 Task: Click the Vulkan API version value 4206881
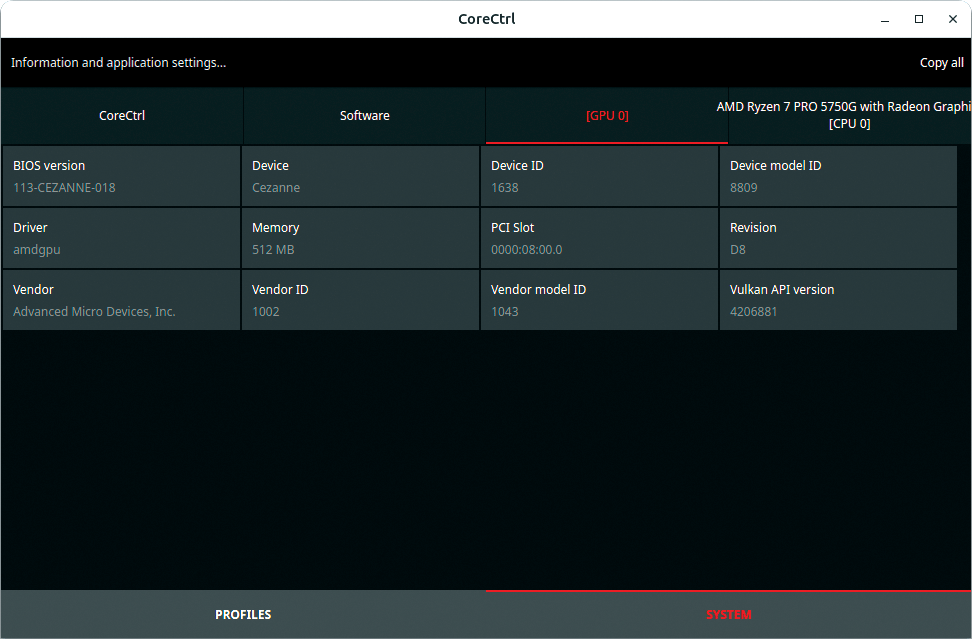753,312
